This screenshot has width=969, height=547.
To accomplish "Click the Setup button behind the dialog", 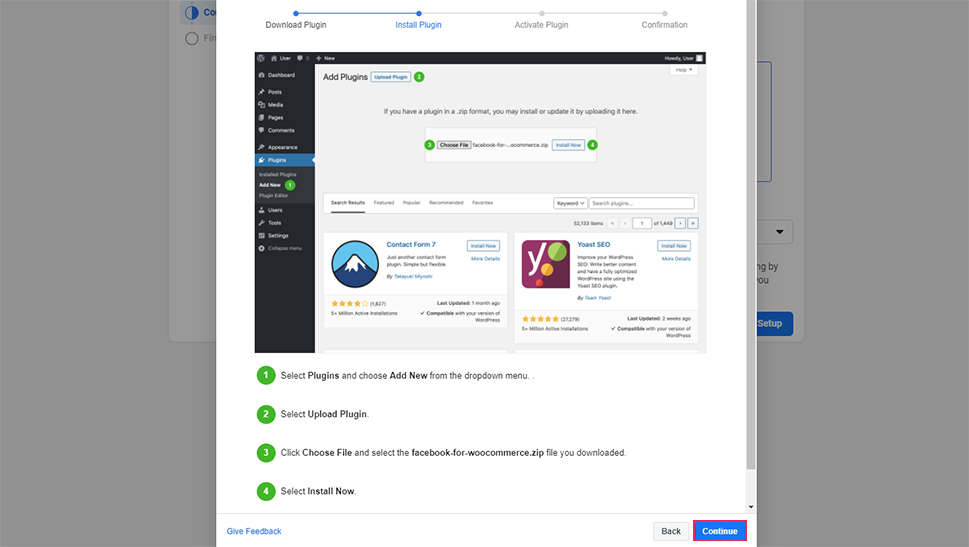I will pos(774,323).
